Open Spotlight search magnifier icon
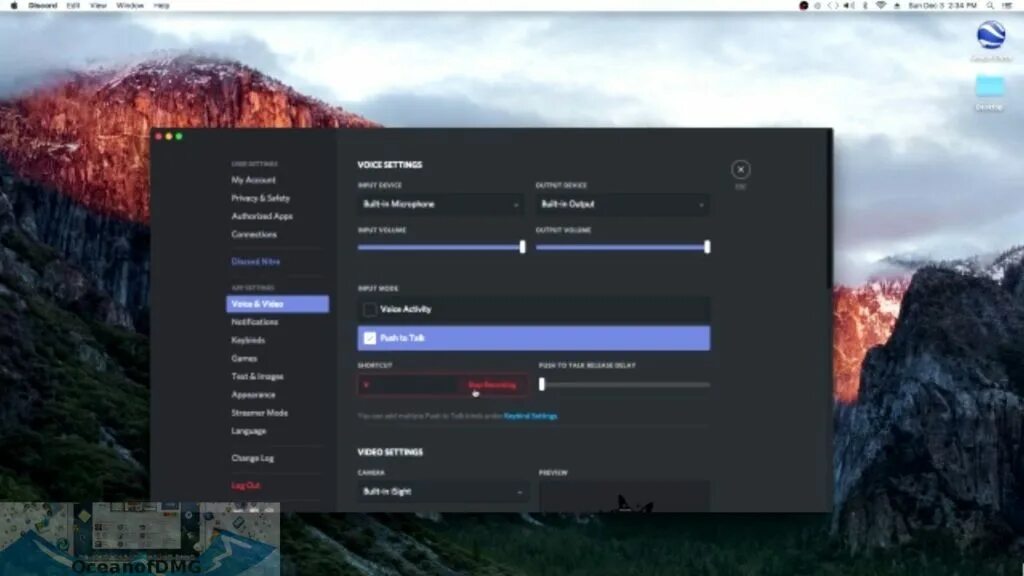Screen dimensions: 1024x576 pos(990,5)
